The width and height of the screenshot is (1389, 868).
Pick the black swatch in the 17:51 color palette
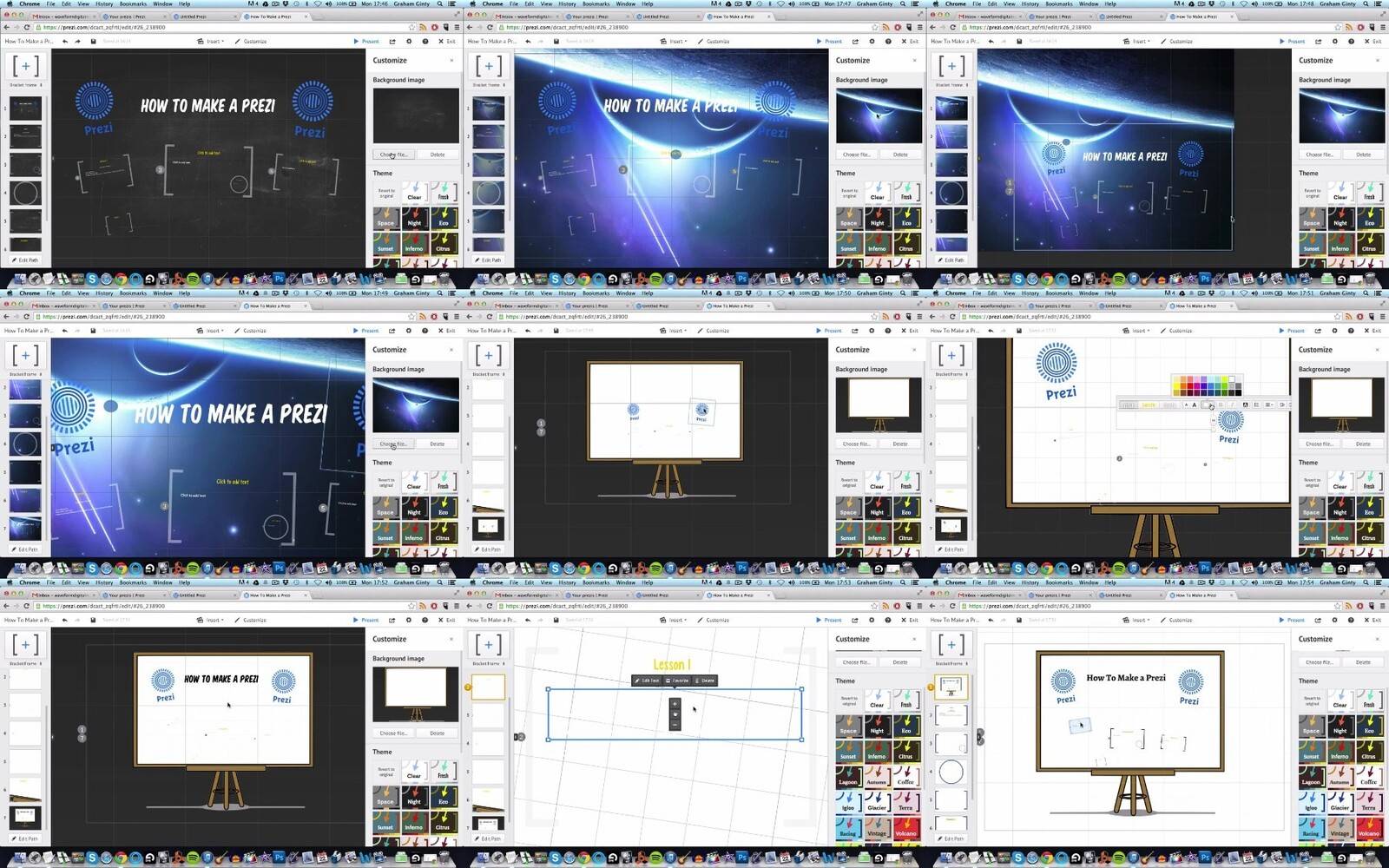click(1239, 392)
